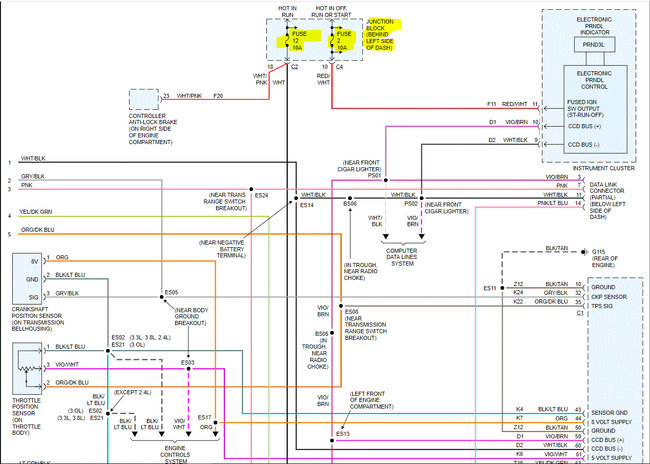Click the highlighted FUSE 2 10A label
This screenshot has height=464, width=650.
click(x=344, y=41)
